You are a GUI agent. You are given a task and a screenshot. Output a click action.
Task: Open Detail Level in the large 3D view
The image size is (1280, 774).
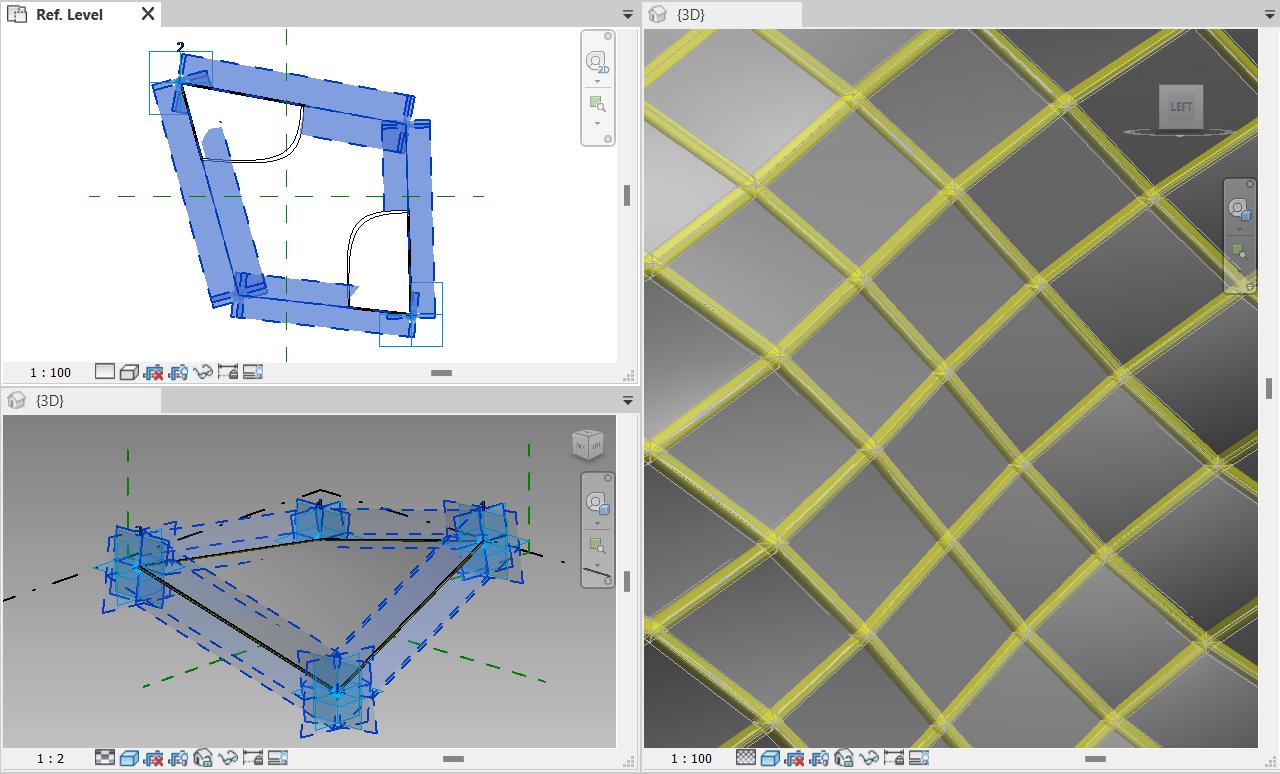pyautogui.click(x=745, y=758)
